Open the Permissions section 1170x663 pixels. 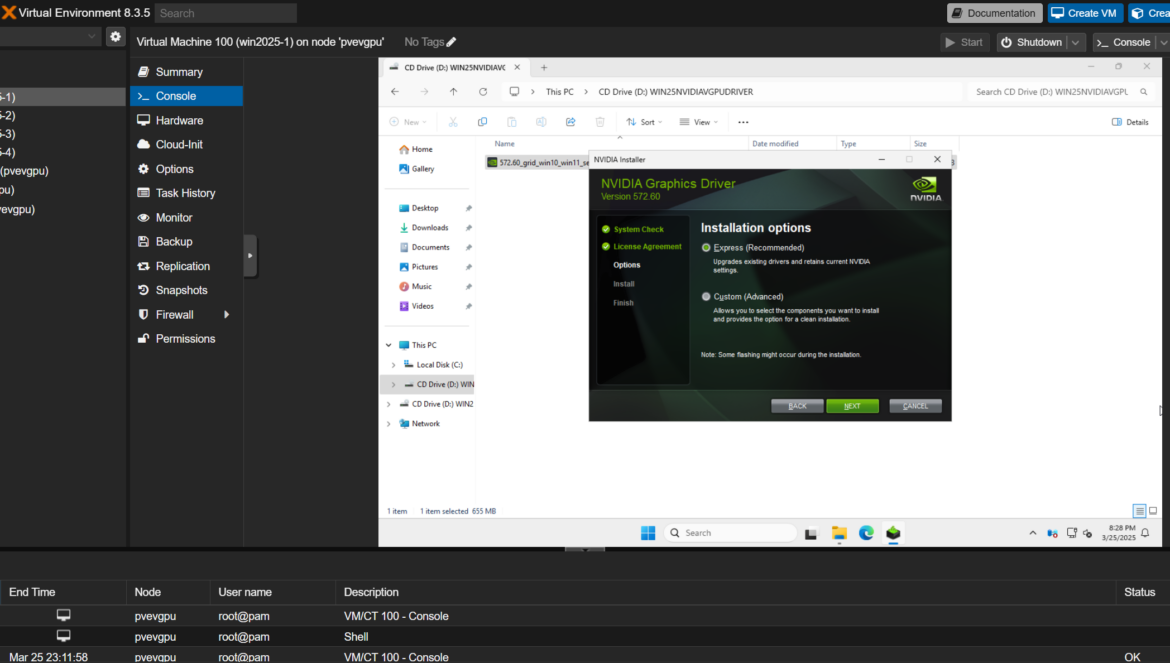tap(187, 339)
